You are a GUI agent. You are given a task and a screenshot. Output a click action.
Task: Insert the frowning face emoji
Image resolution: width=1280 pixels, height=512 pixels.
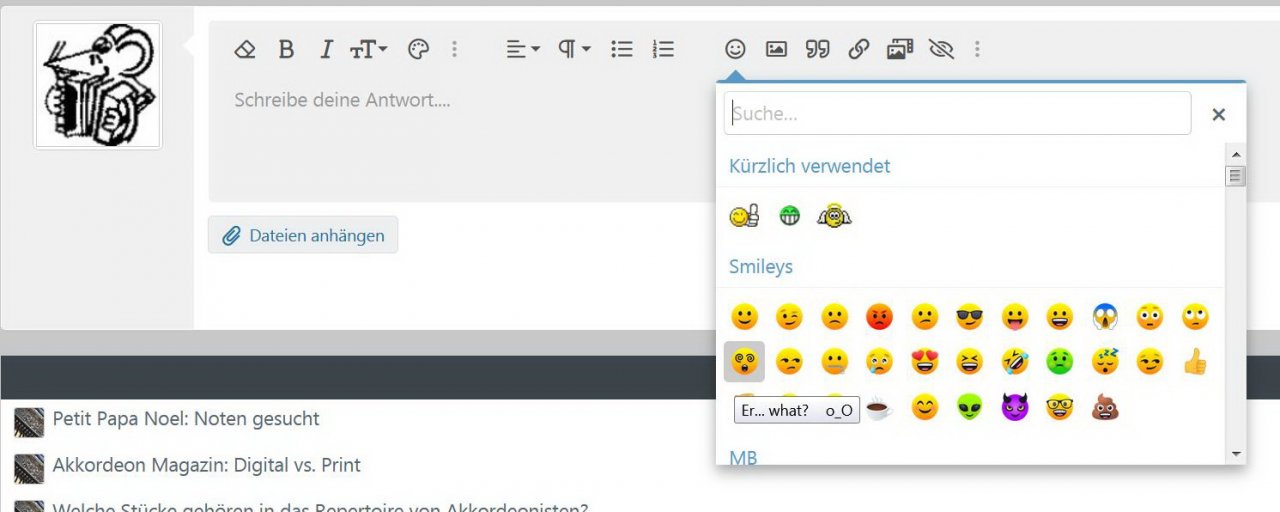[x=834, y=318]
